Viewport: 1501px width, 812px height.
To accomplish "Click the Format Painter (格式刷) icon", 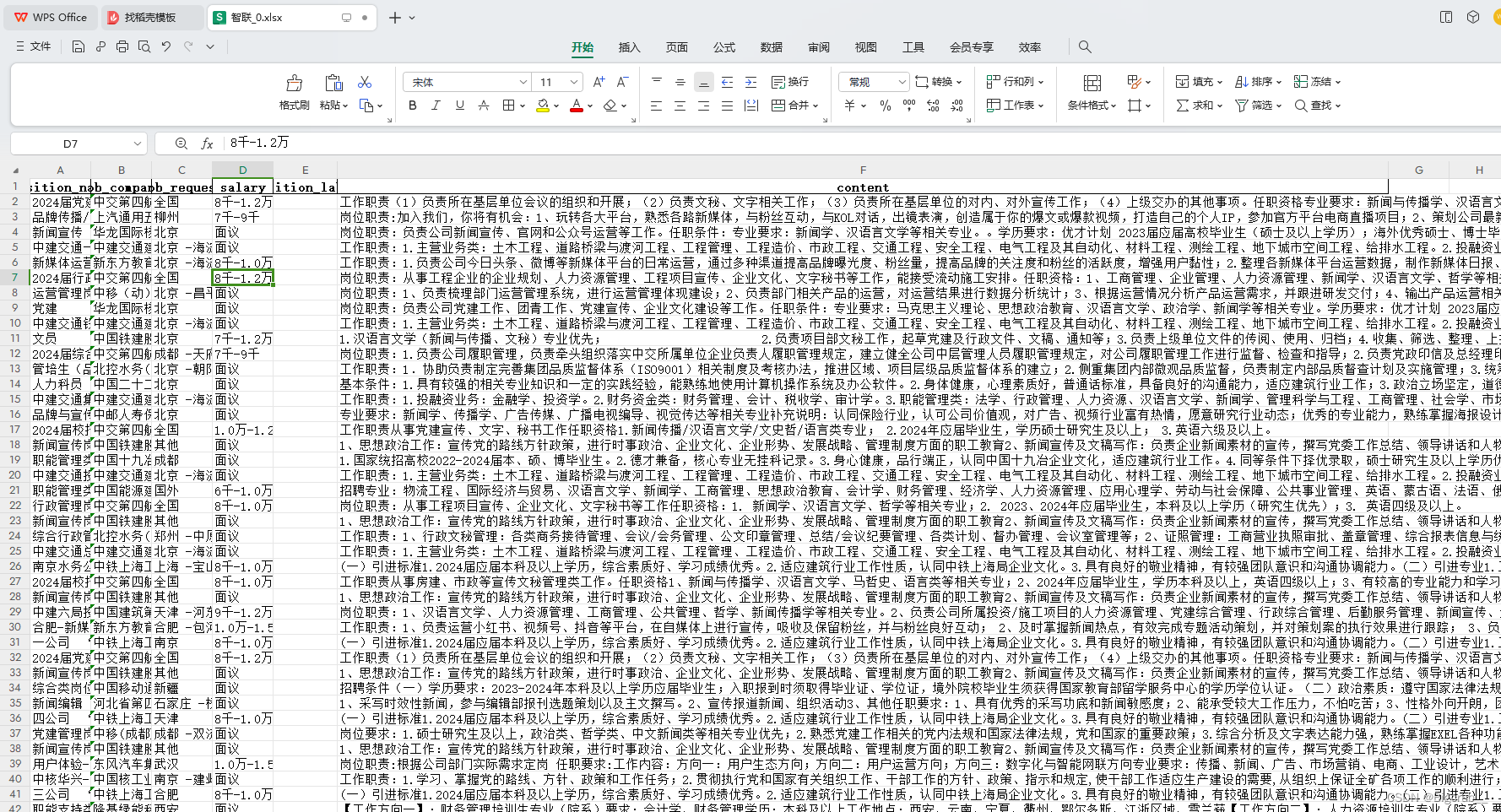I will (295, 83).
